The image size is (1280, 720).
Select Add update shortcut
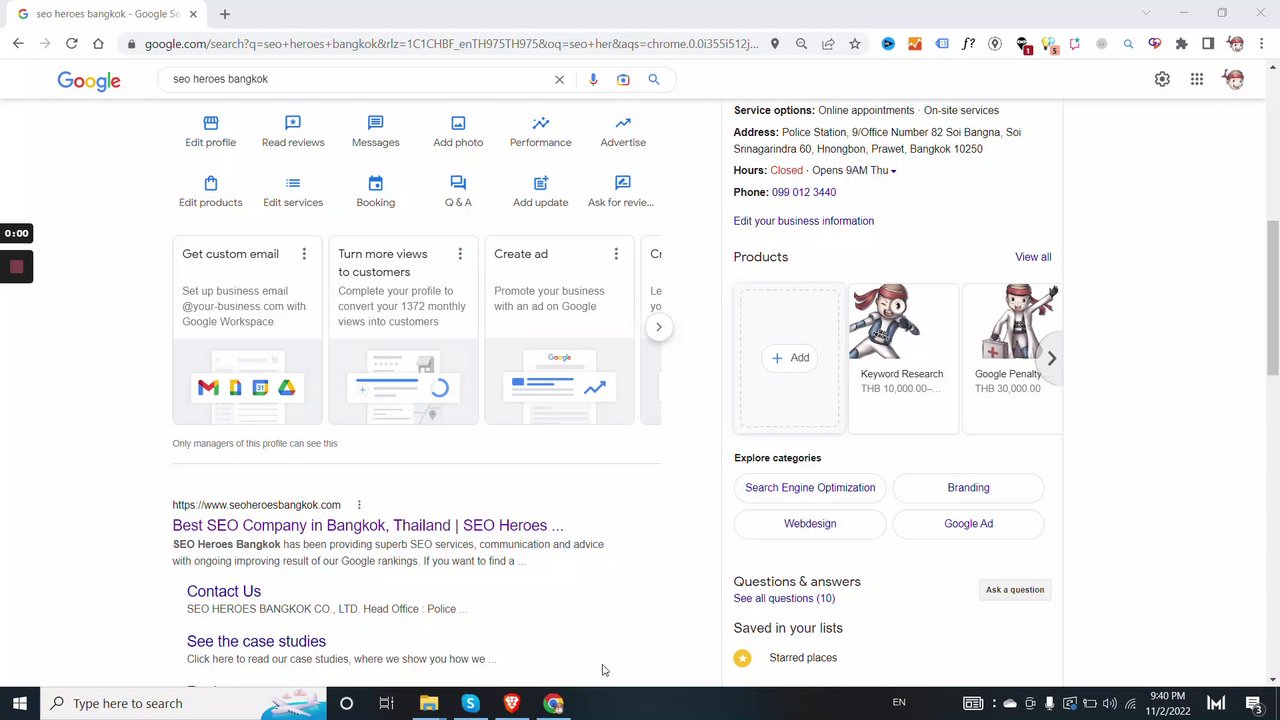click(540, 191)
